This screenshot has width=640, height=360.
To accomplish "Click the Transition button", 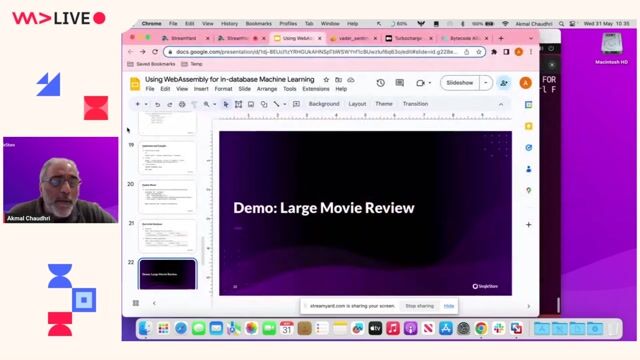I will click(415, 104).
